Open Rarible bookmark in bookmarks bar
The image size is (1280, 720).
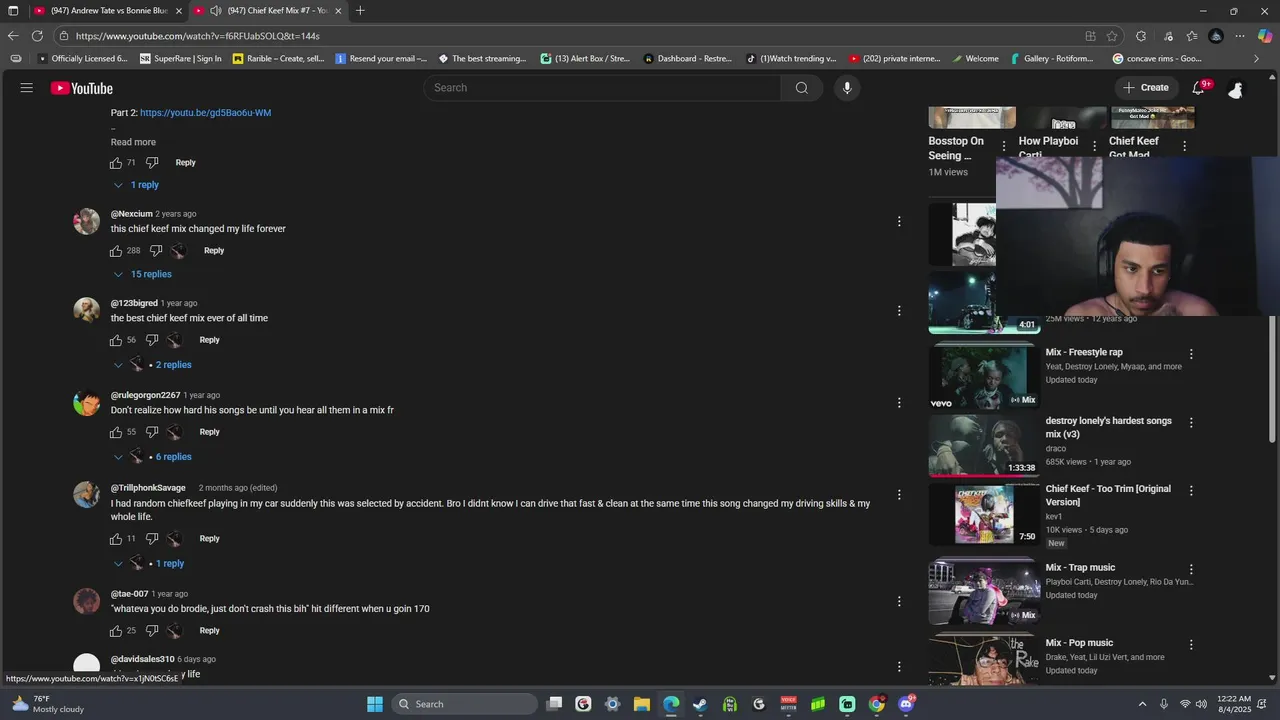click(279, 59)
